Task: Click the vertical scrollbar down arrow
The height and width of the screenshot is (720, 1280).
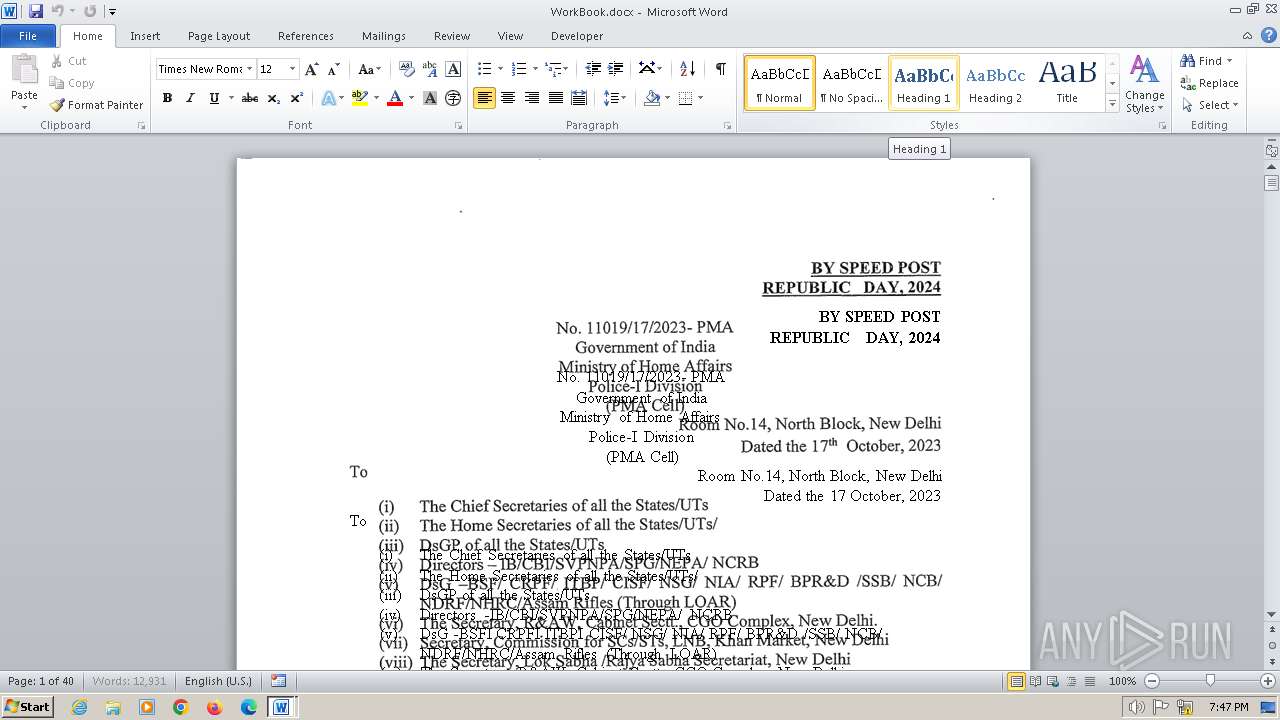Action: (1271, 614)
